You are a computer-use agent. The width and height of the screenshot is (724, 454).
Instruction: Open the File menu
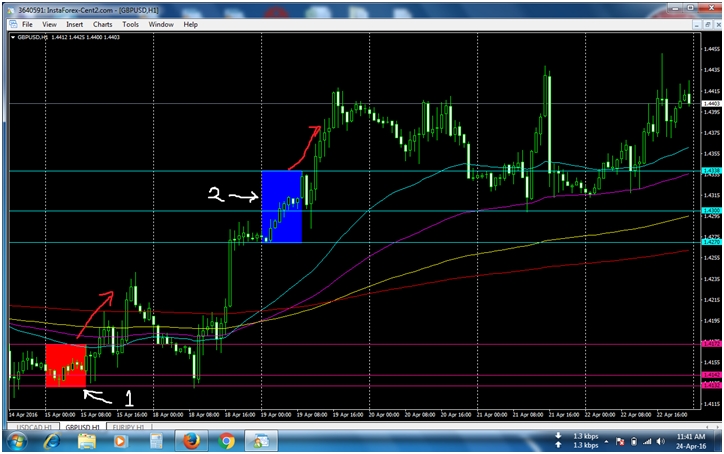[27, 24]
